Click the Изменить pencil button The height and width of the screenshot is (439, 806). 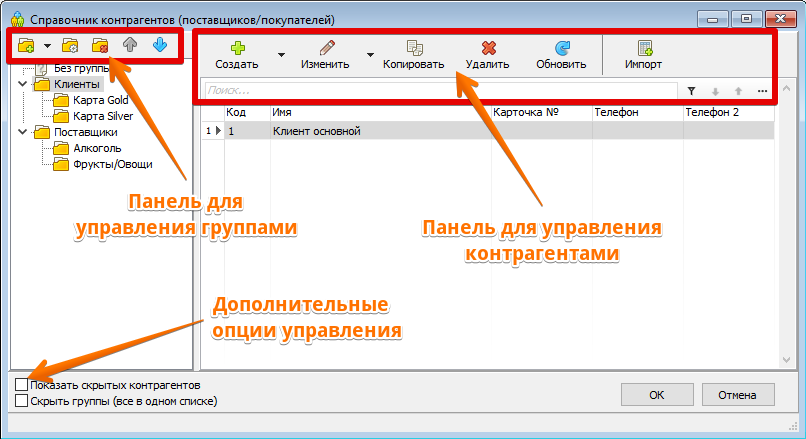pos(325,55)
